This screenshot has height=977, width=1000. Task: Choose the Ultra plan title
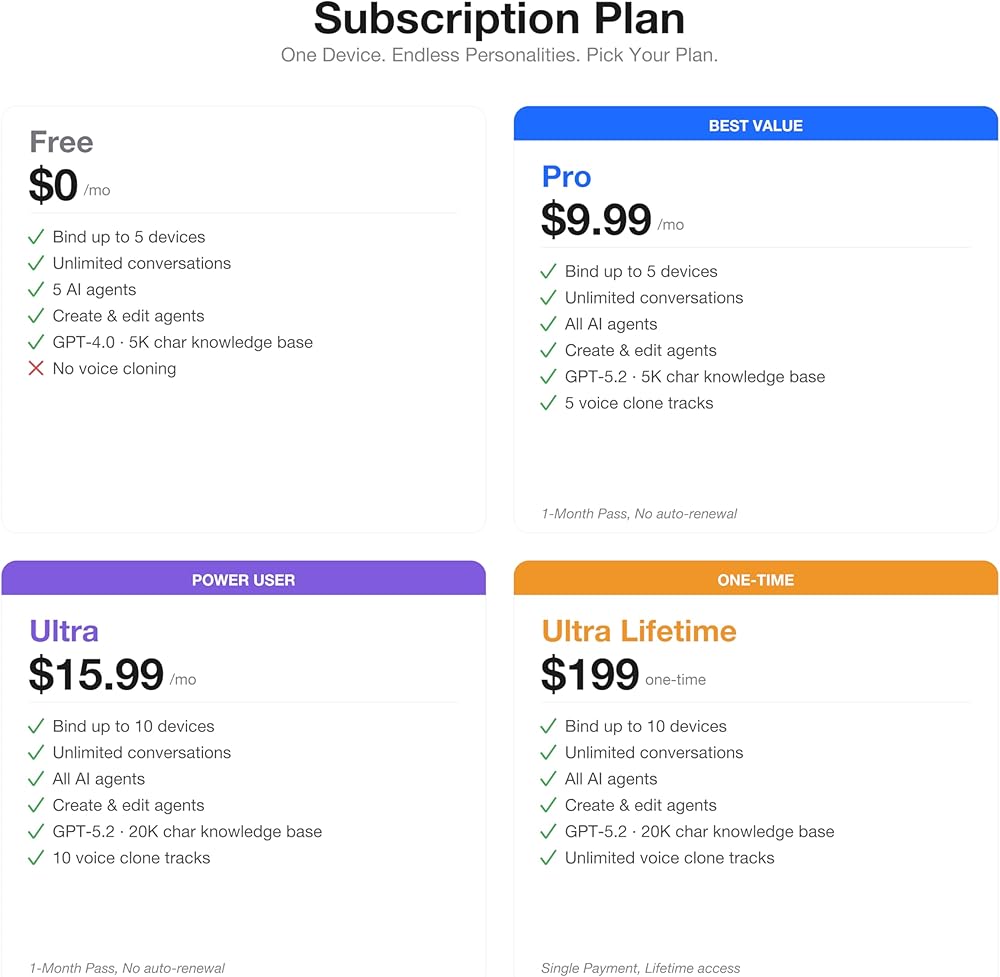coord(64,631)
